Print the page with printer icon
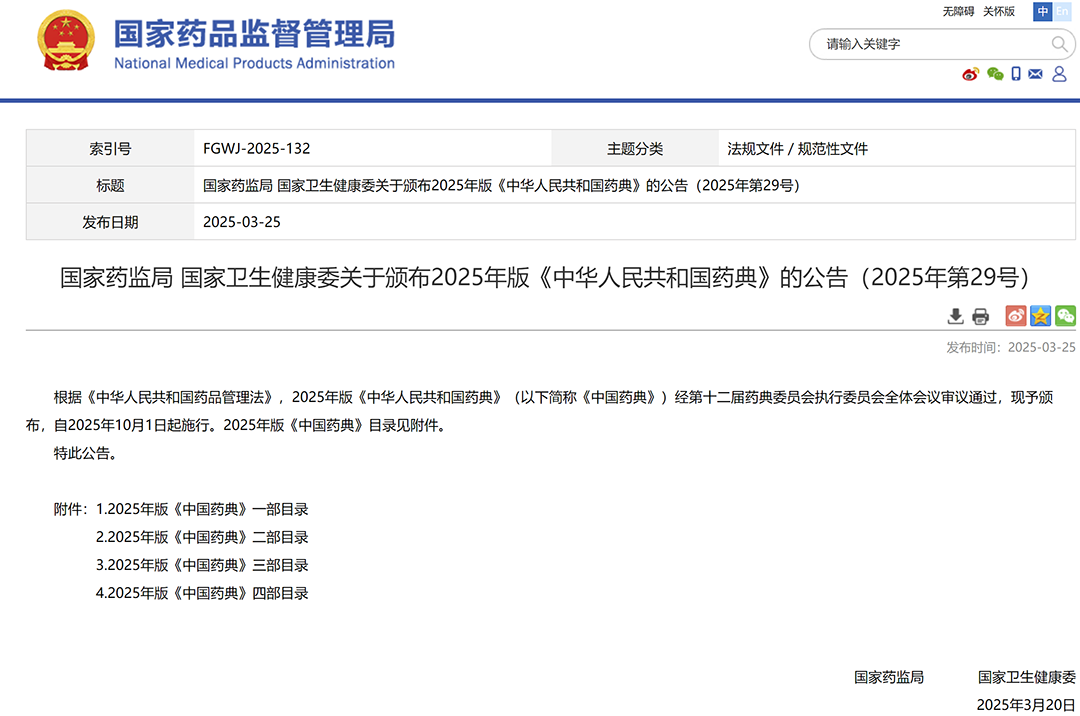The height and width of the screenshot is (716, 1080). coord(980,316)
